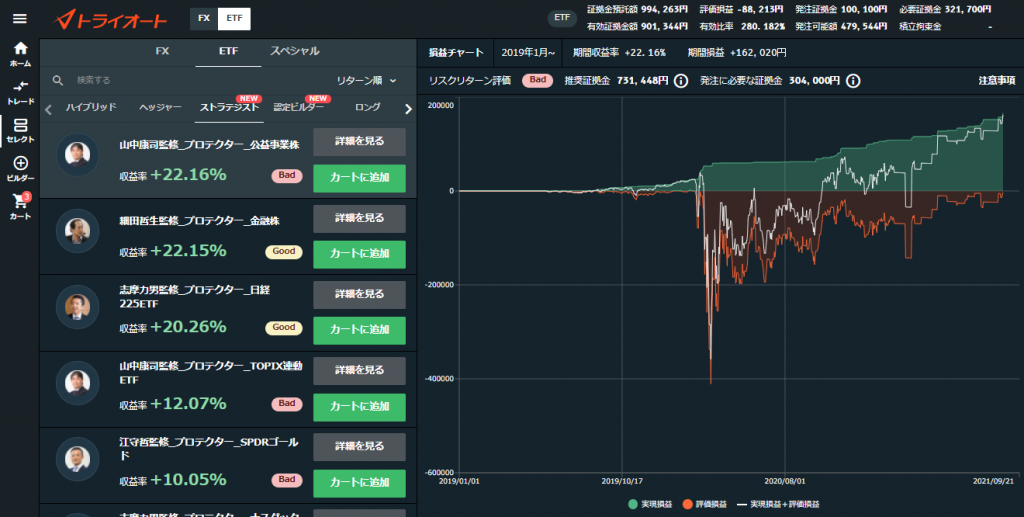Screen dimensions: 1024x517
Task: Toggle 実現損益+評価損益 legend line
Action: coord(778,505)
